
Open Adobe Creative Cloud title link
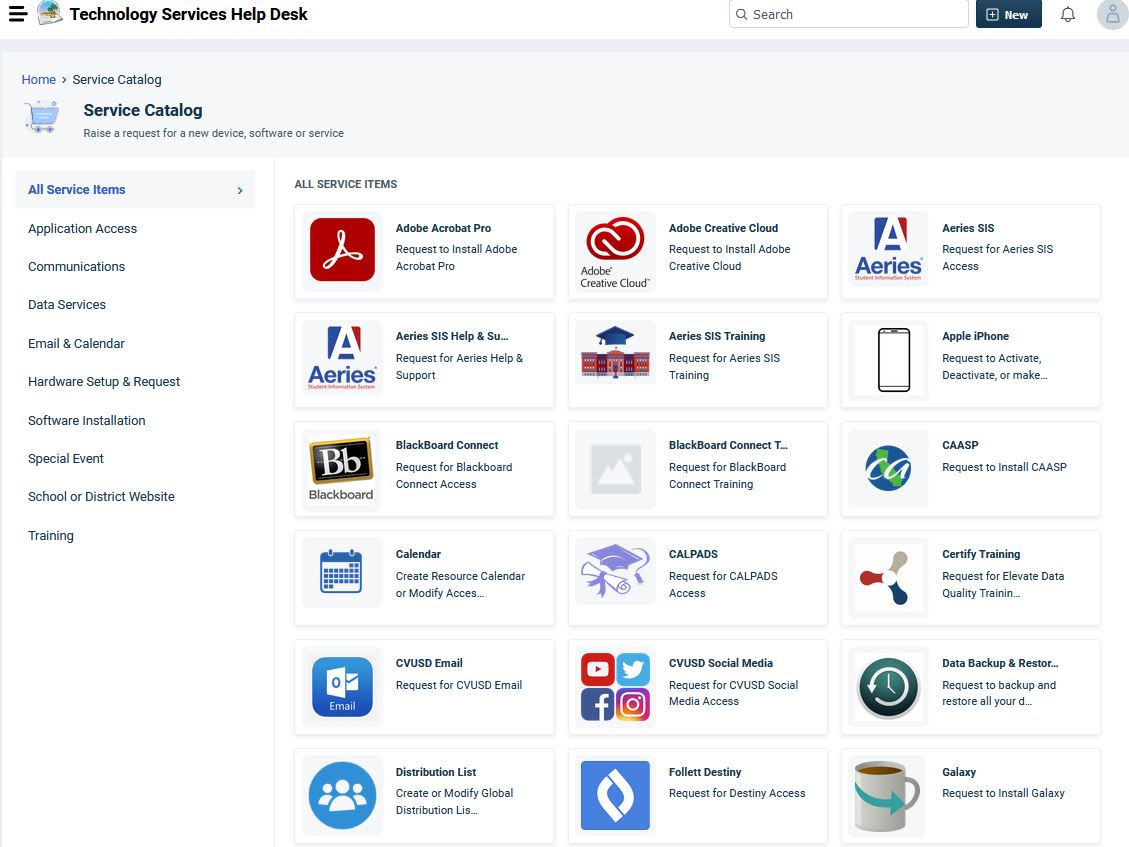[x=723, y=228]
